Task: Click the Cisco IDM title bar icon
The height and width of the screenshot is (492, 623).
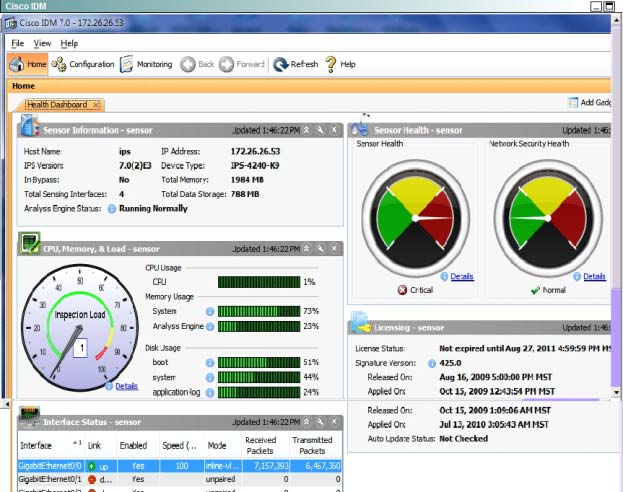Action: (10, 23)
